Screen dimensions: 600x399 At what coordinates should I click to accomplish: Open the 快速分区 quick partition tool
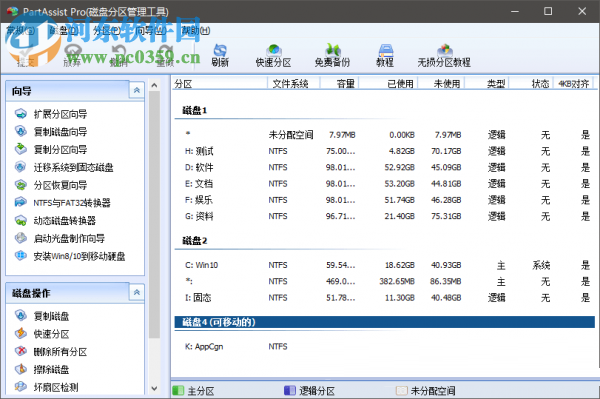click(273, 55)
